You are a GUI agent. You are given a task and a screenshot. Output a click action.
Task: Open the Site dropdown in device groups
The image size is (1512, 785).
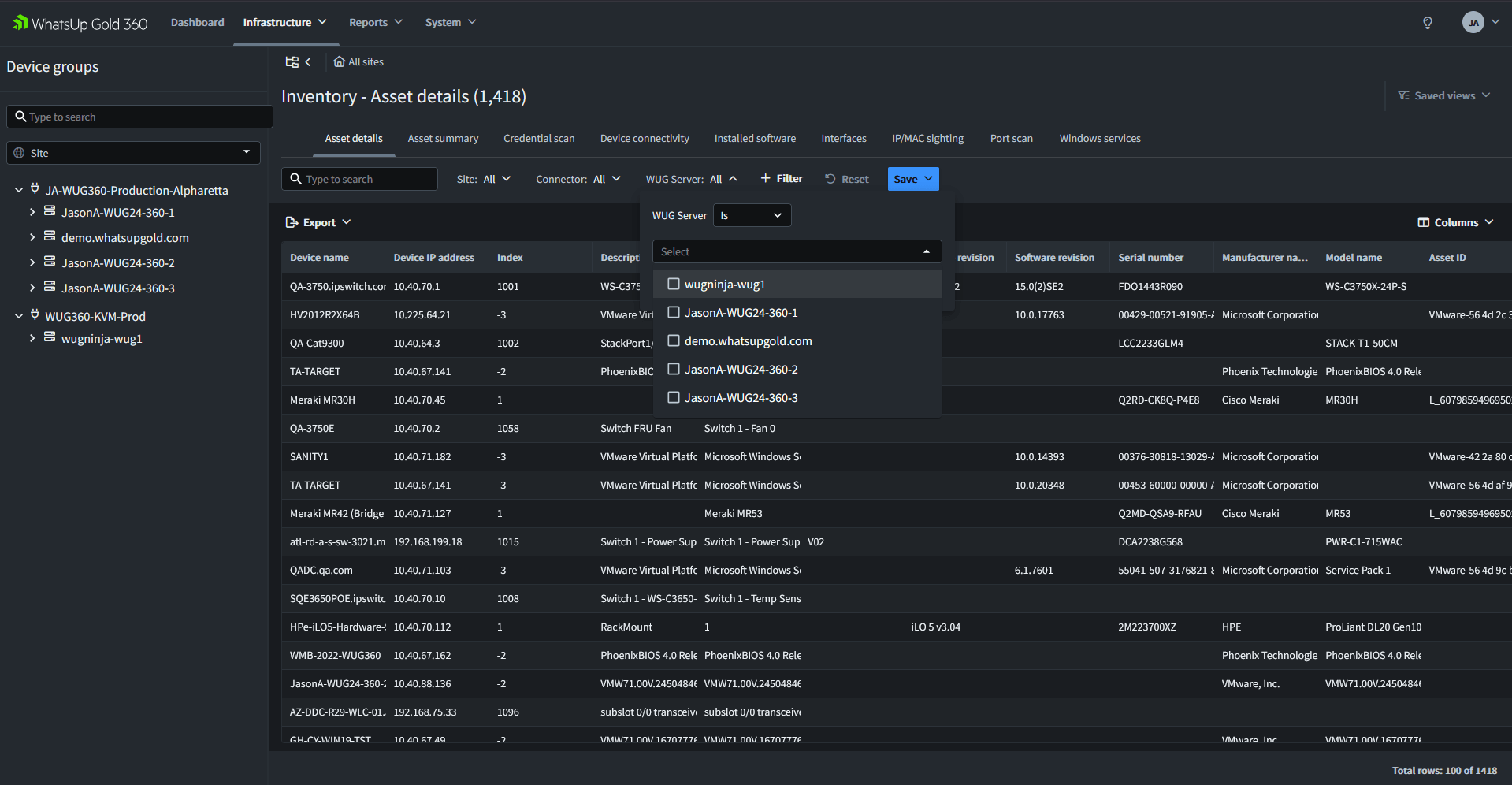pyautogui.click(x=133, y=153)
